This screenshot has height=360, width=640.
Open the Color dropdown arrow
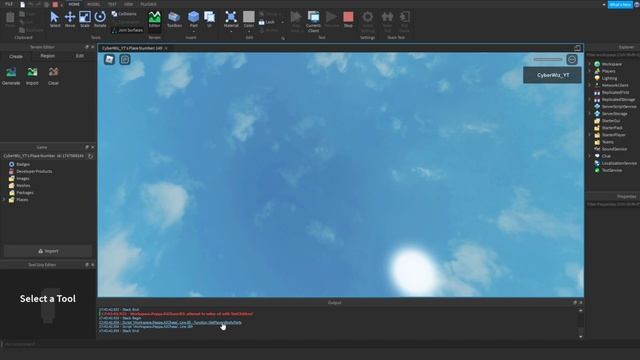[249, 31]
